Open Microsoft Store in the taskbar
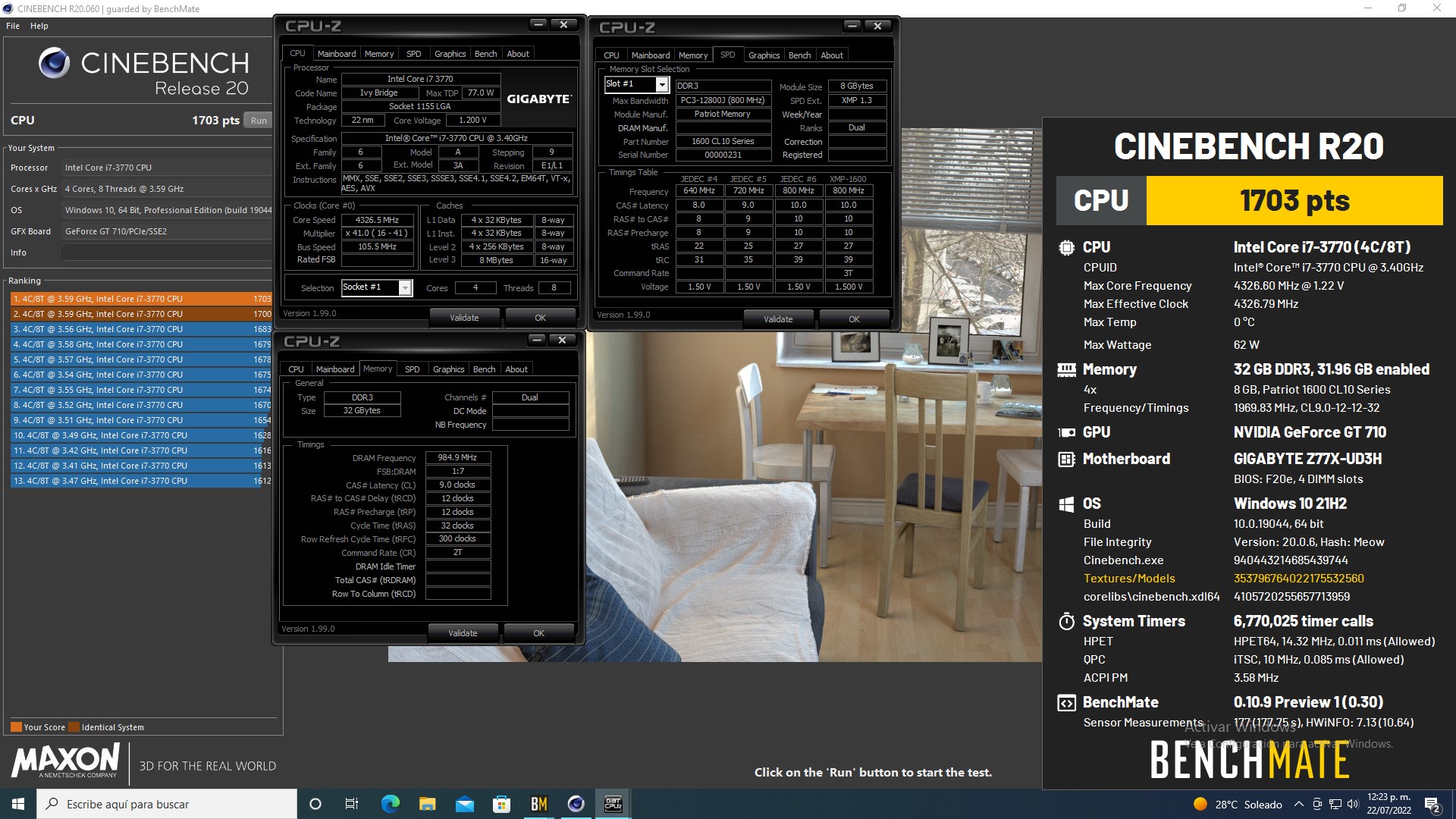 click(501, 804)
